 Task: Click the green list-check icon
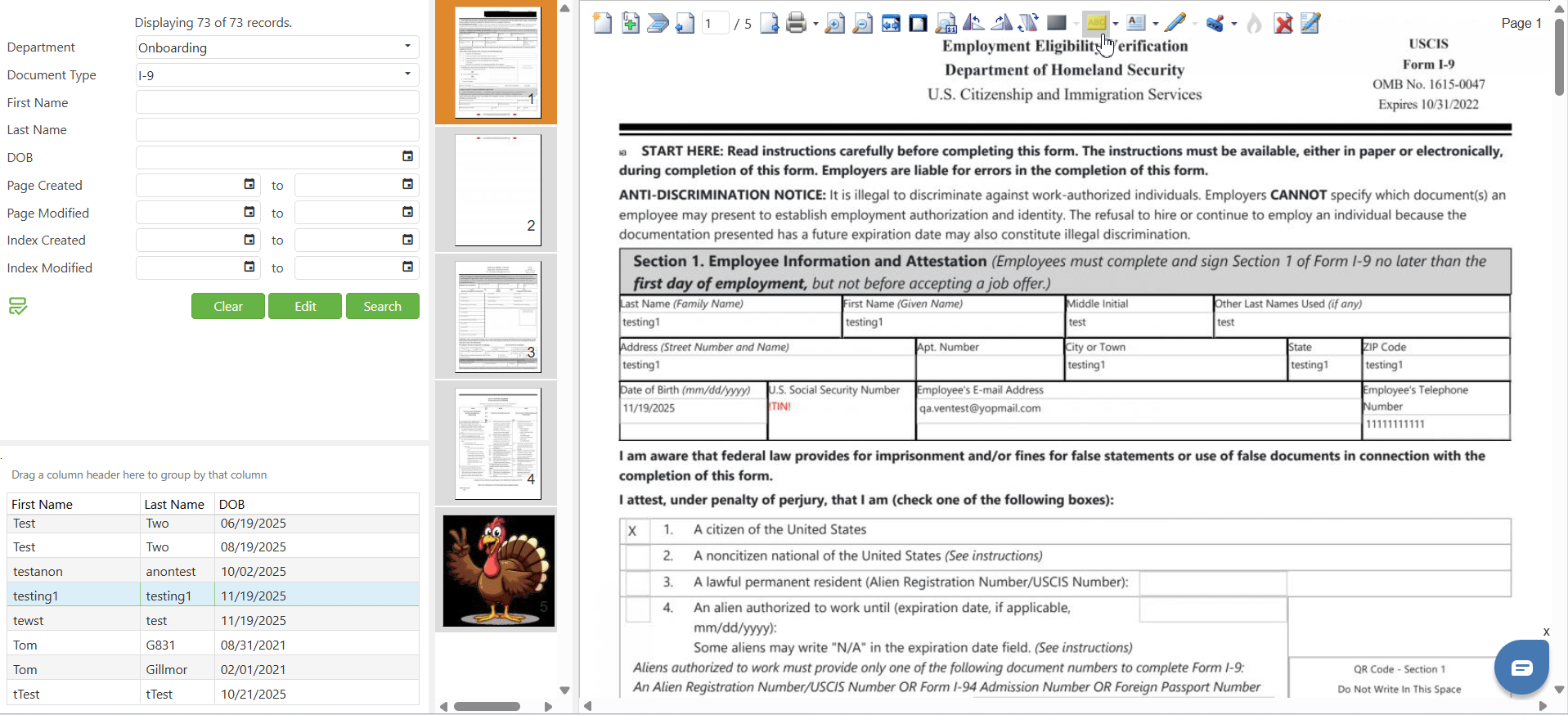pos(18,306)
